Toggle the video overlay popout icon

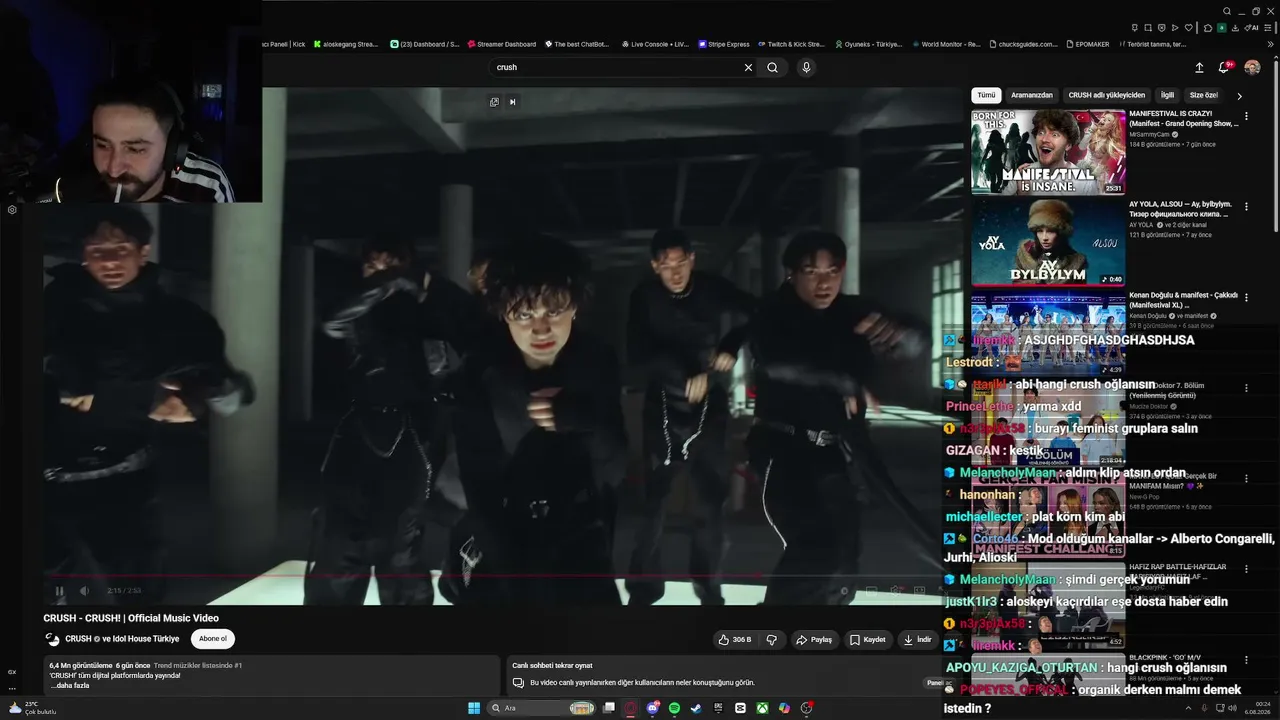click(x=494, y=102)
